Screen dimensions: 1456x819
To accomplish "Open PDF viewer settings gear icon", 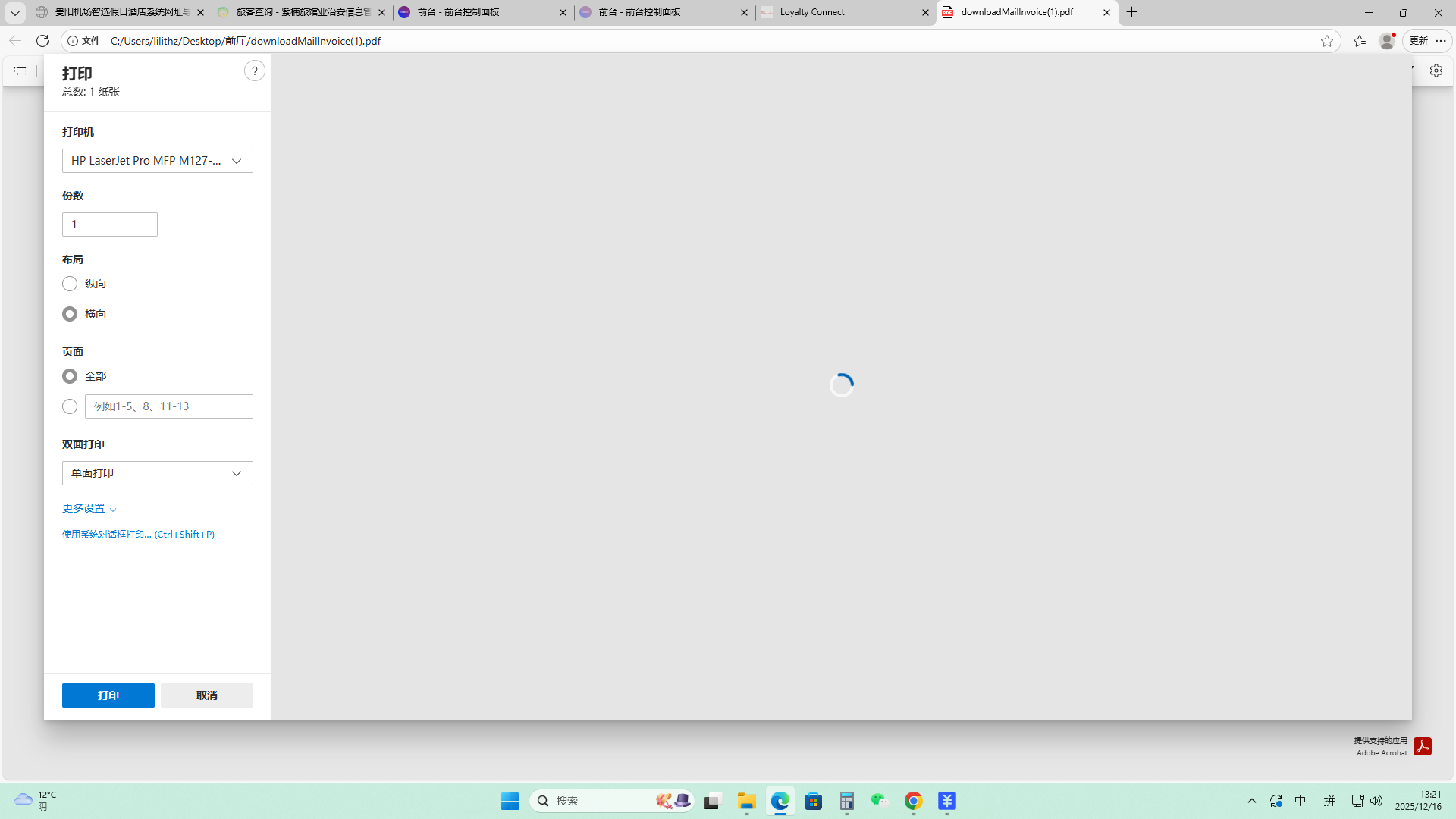I will click(x=1436, y=71).
